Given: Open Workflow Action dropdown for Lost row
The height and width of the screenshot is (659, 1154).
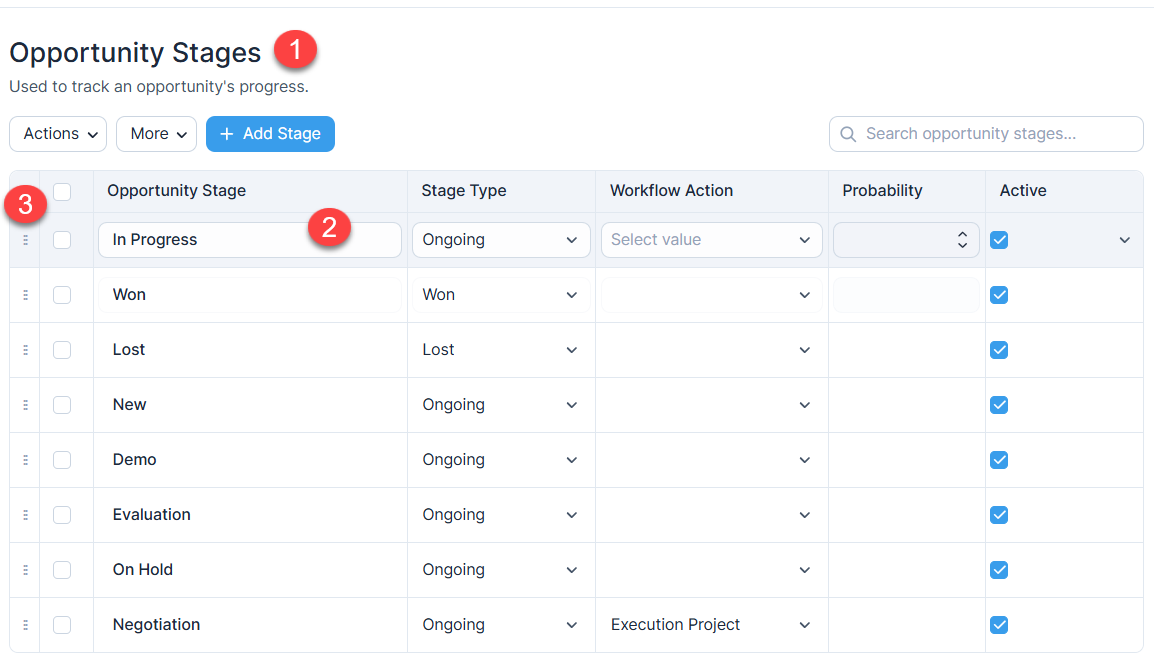Looking at the screenshot, I should [x=712, y=350].
